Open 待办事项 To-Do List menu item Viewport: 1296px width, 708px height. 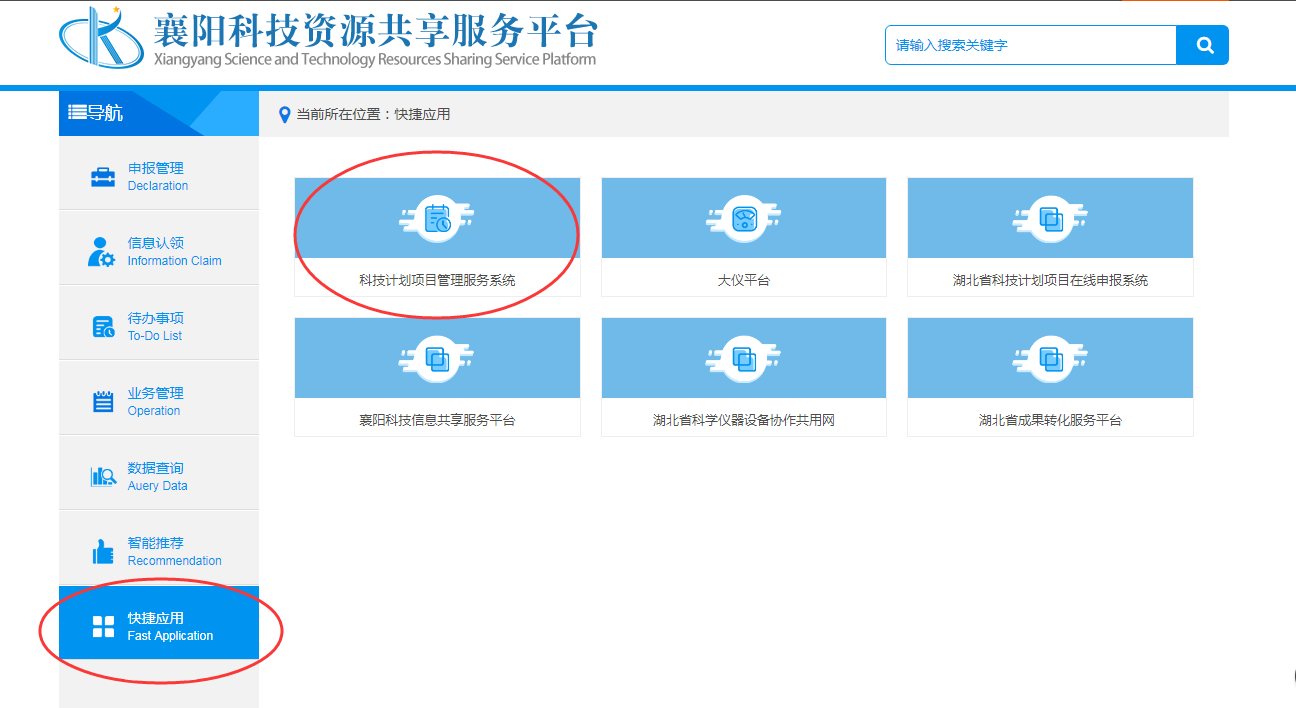tap(159, 323)
